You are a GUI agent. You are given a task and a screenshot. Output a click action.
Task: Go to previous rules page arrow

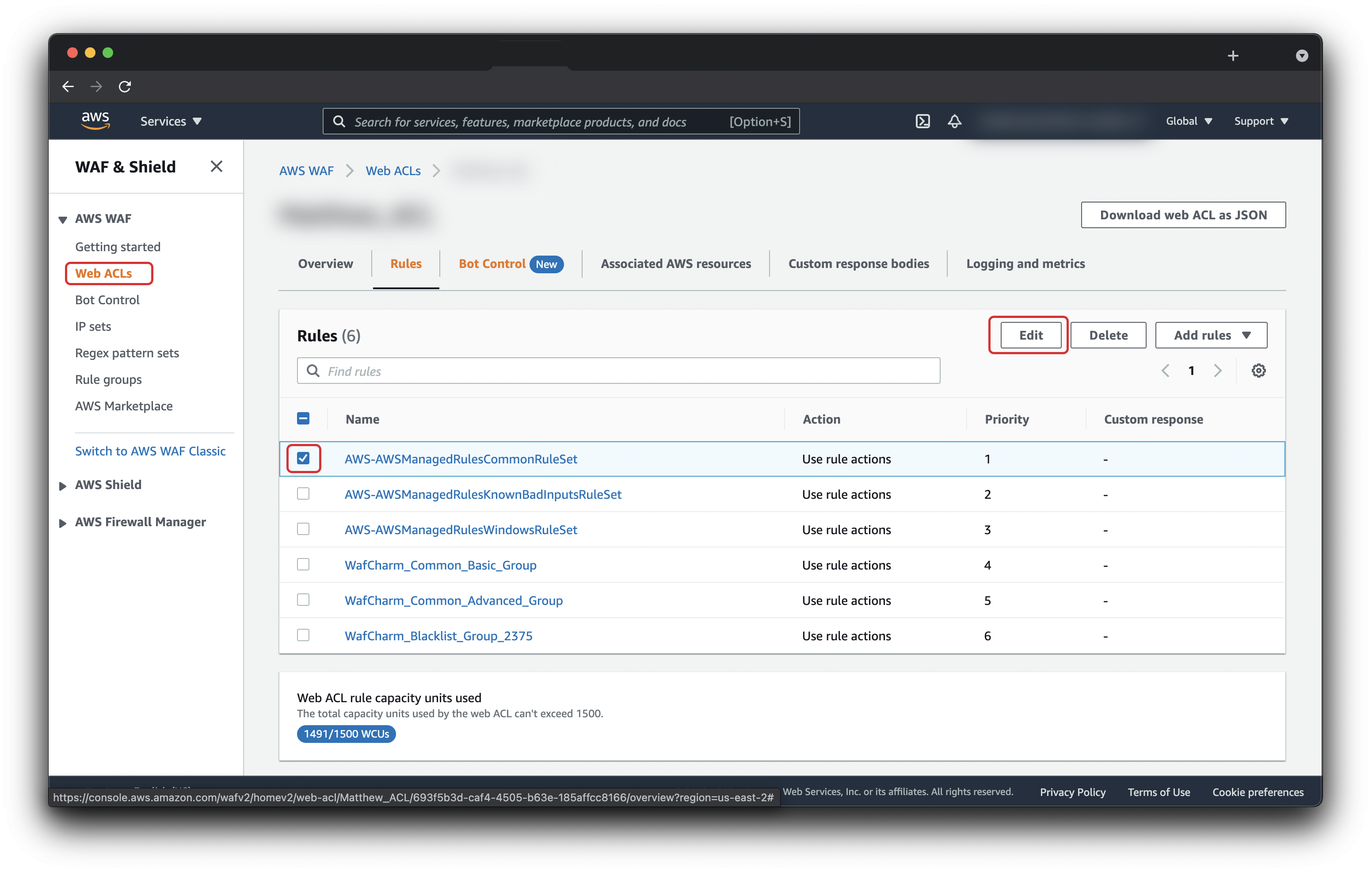(1165, 371)
